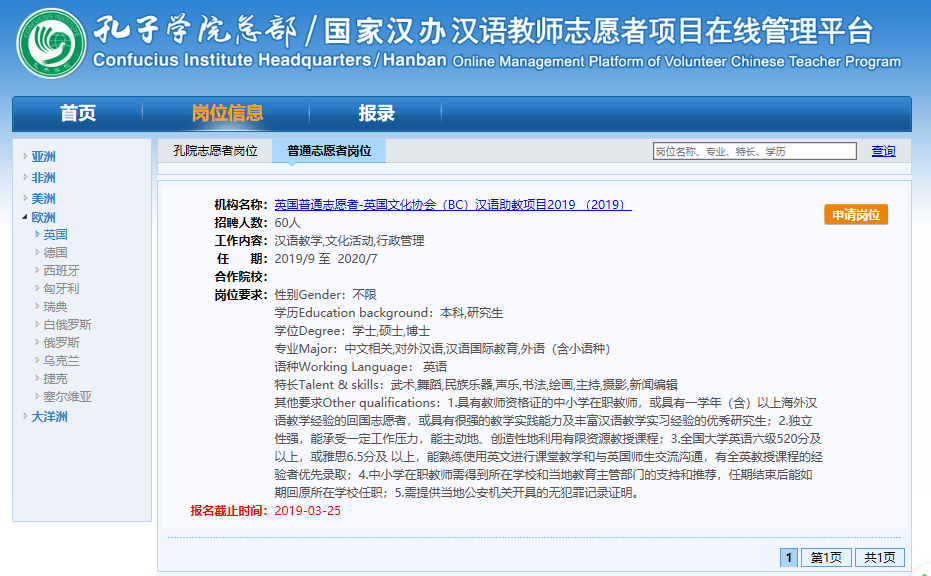The image size is (931, 576).
Task: Click the 工作内容 value 汉语教学,文化活动,行政管理
Action: [x=349, y=241]
